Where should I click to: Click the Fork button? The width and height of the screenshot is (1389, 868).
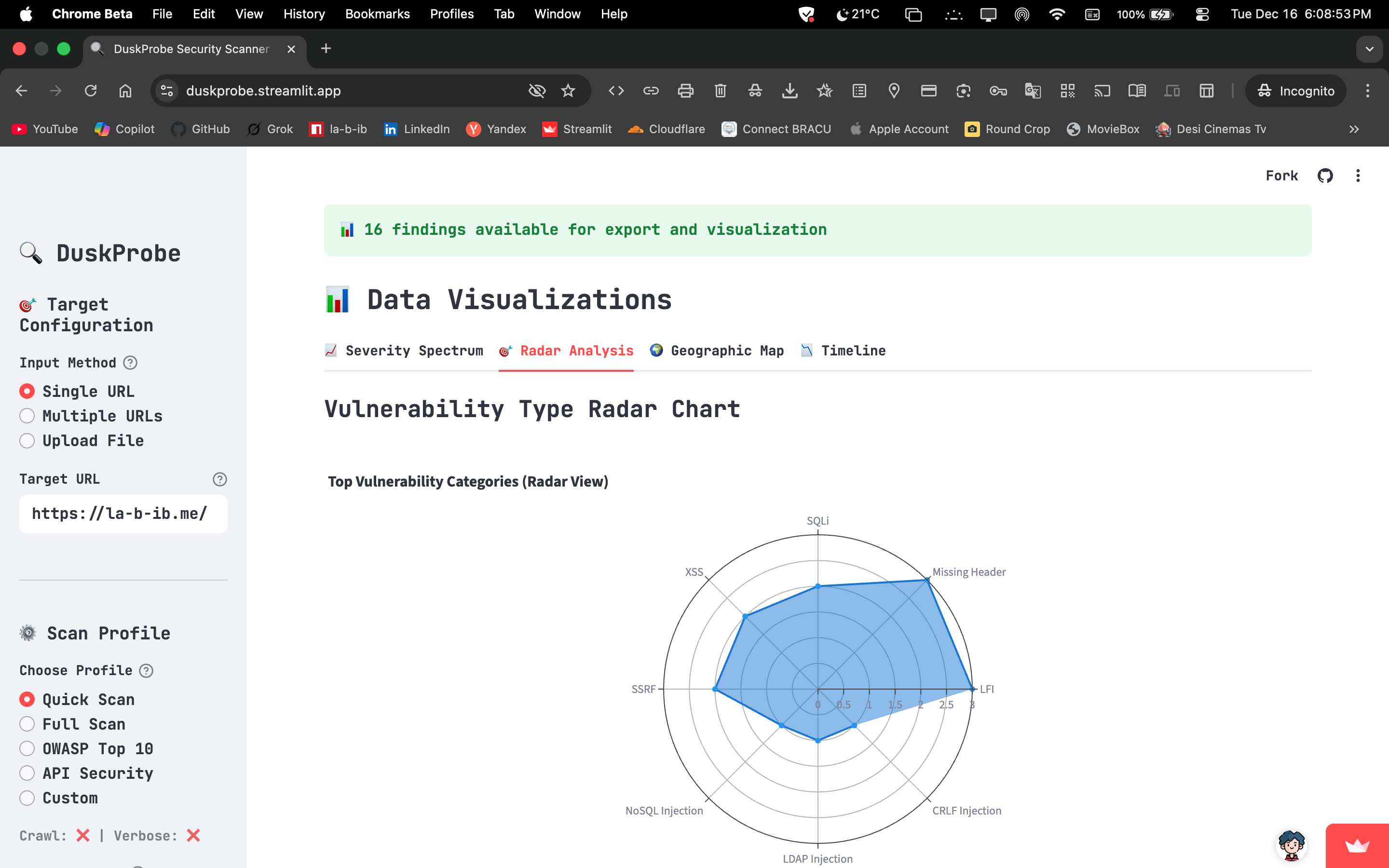tap(1281, 176)
